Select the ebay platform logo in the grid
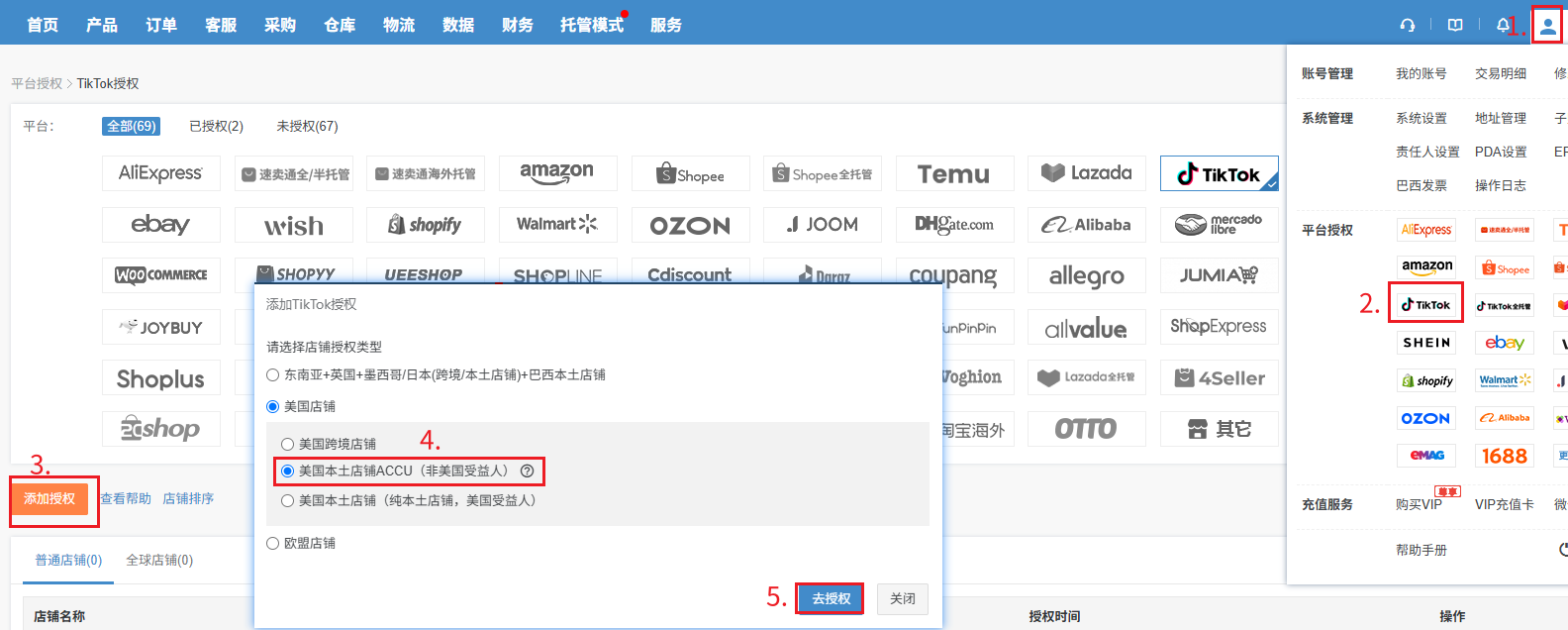 click(x=160, y=225)
